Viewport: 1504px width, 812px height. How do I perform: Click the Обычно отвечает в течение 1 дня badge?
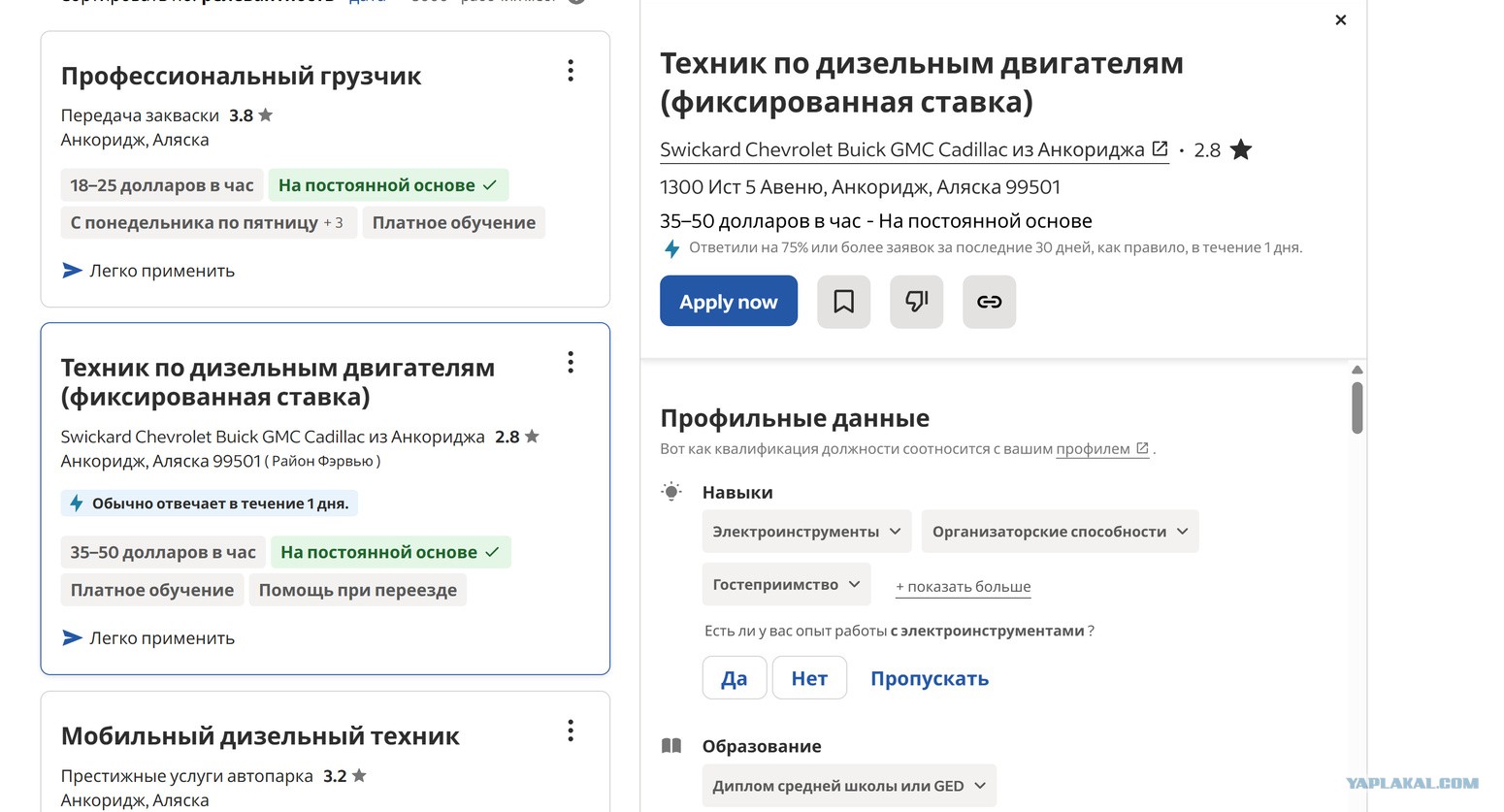tap(210, 503)
